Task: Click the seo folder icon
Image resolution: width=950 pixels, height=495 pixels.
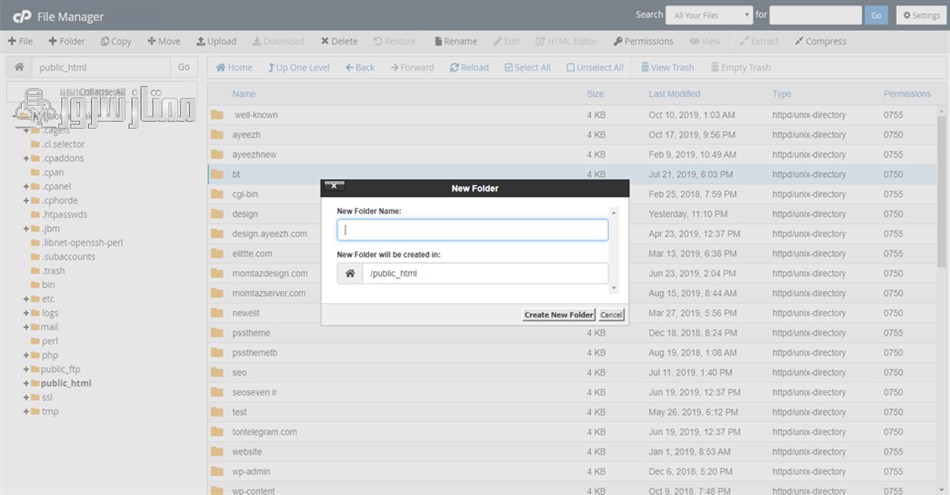Action: coord(217,372)
